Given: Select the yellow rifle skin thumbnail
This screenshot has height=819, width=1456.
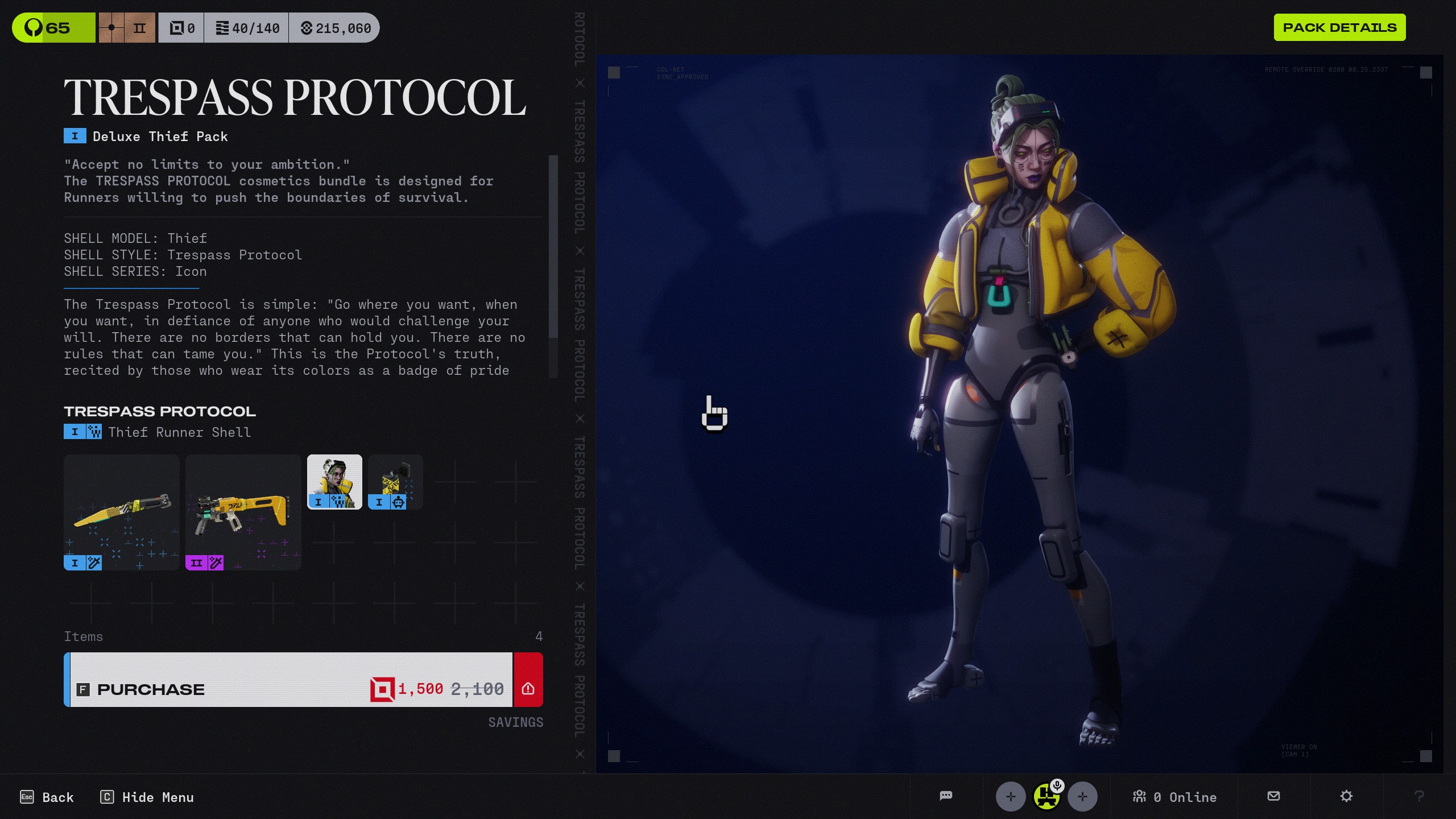Looking at the screenshot, I should 243,512.
